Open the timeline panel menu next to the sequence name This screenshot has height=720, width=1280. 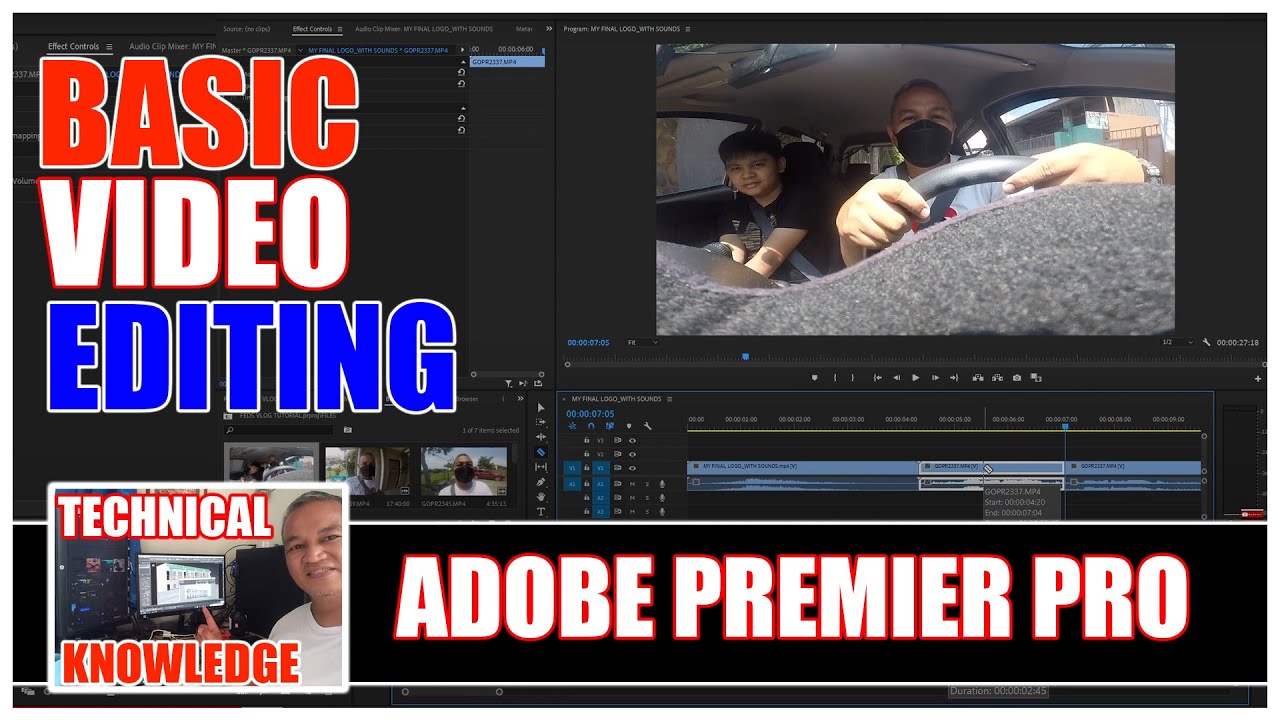[670, 399]
